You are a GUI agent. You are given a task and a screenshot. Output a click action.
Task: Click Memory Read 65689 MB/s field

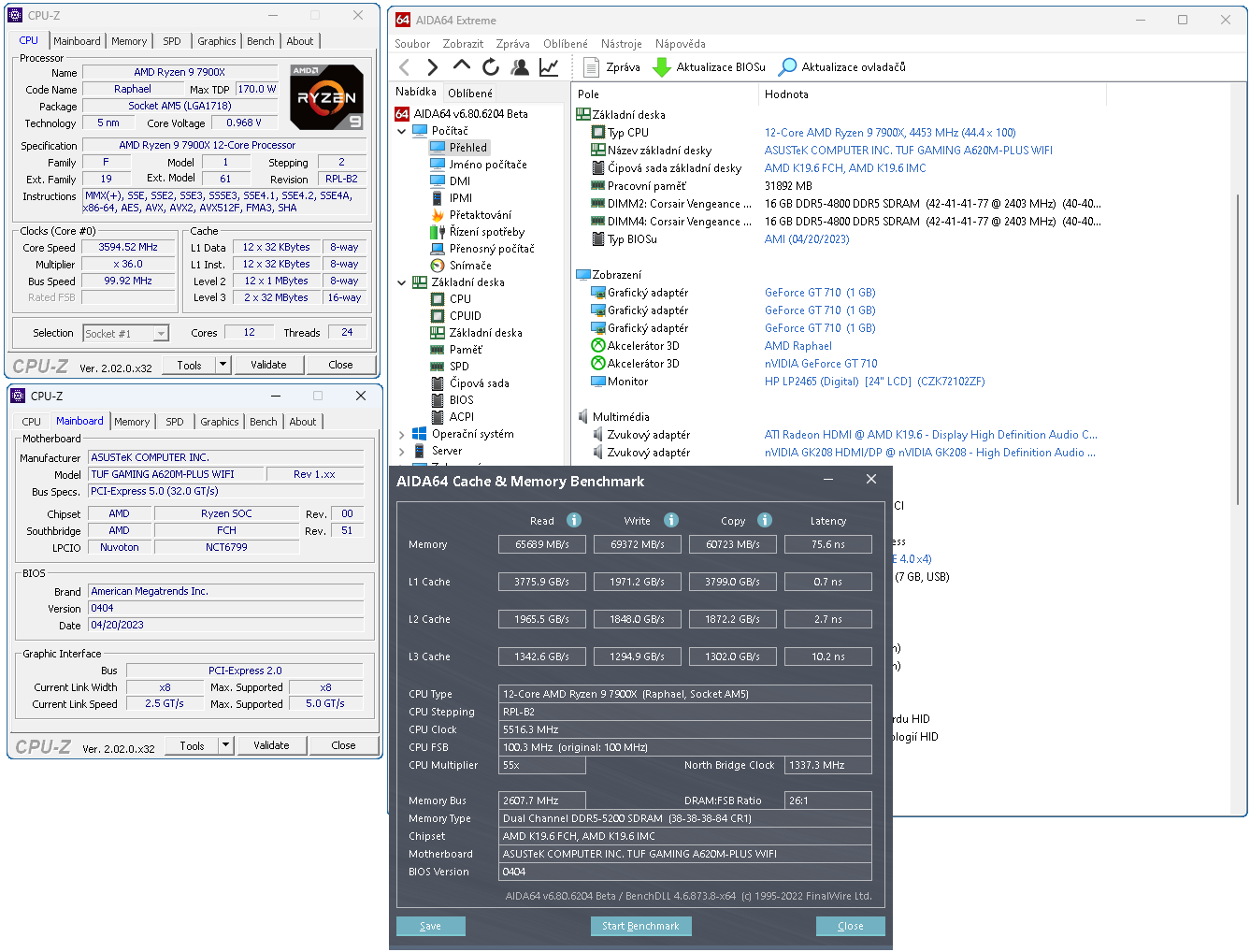click(542, 544)
